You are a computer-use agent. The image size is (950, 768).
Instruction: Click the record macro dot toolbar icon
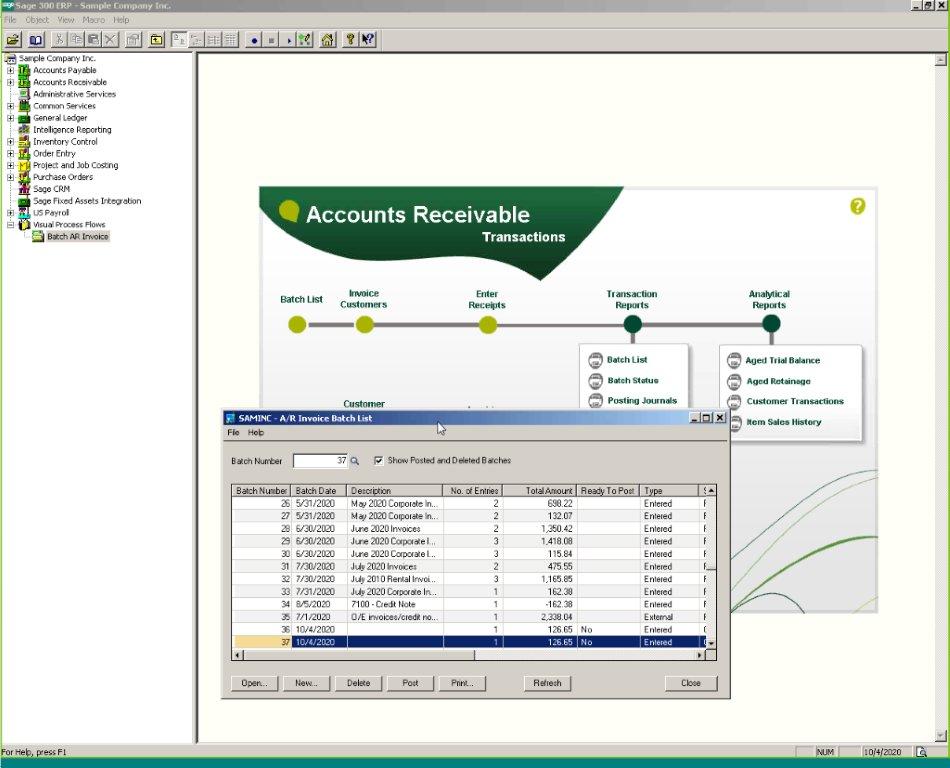pos(254,40)
